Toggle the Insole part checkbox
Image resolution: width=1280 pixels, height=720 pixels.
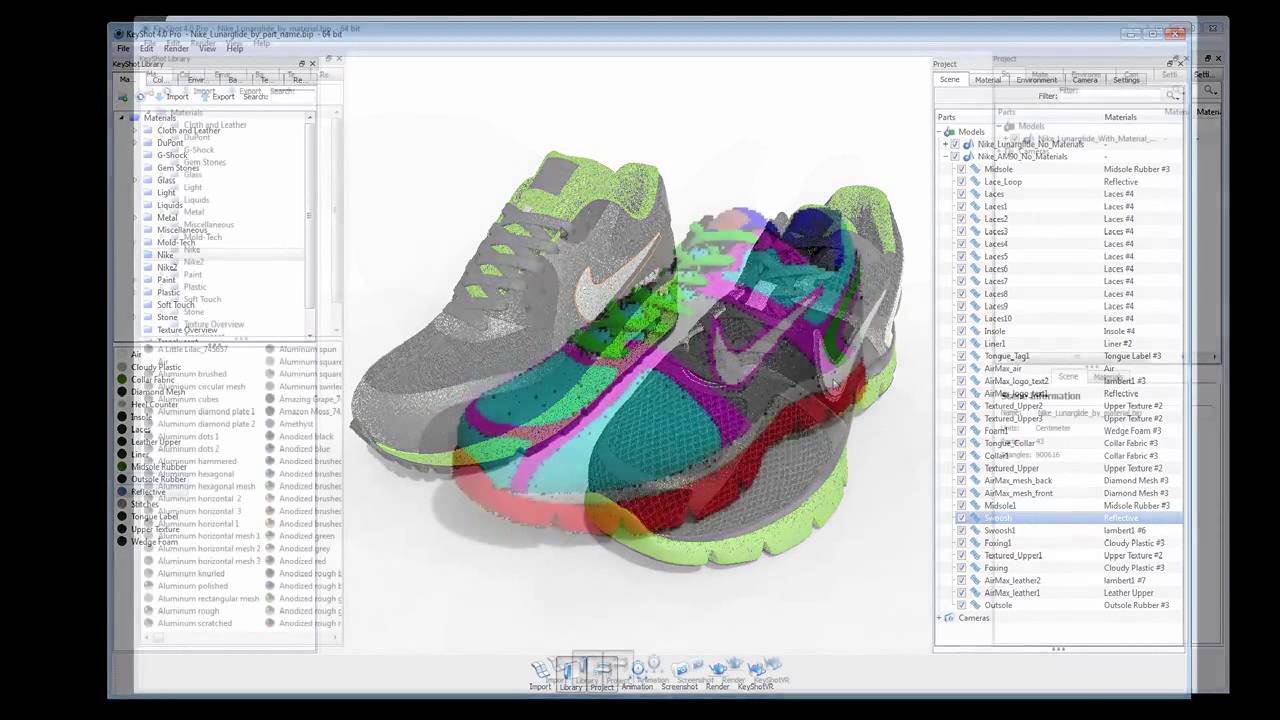click(961, 331)
